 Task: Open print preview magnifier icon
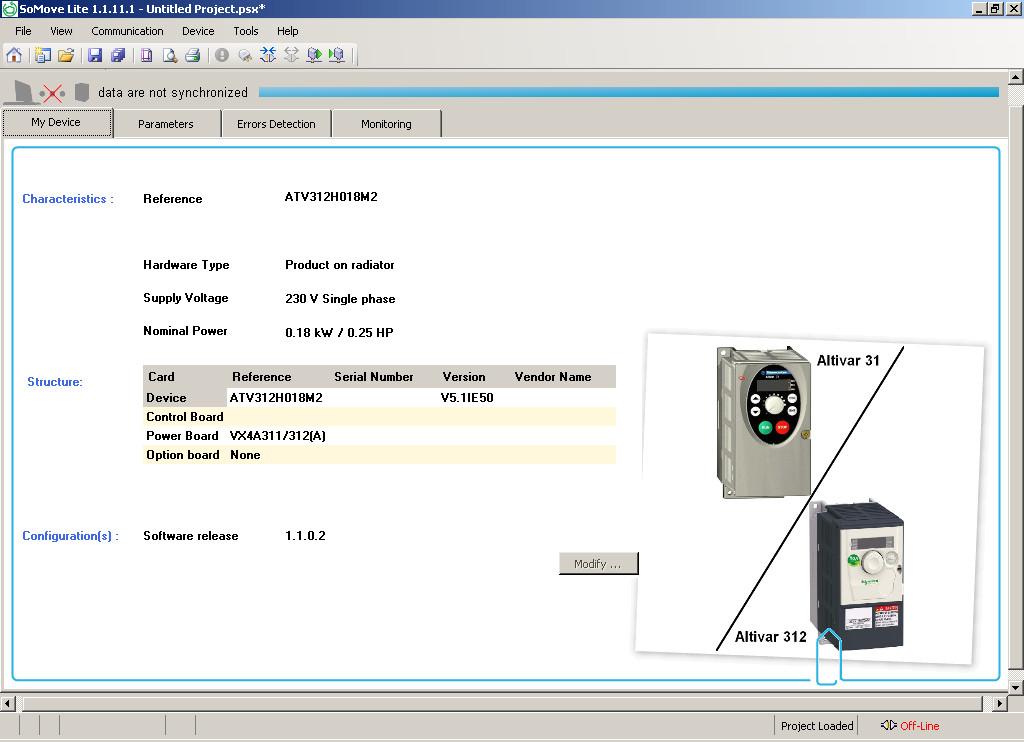(170, 55)
